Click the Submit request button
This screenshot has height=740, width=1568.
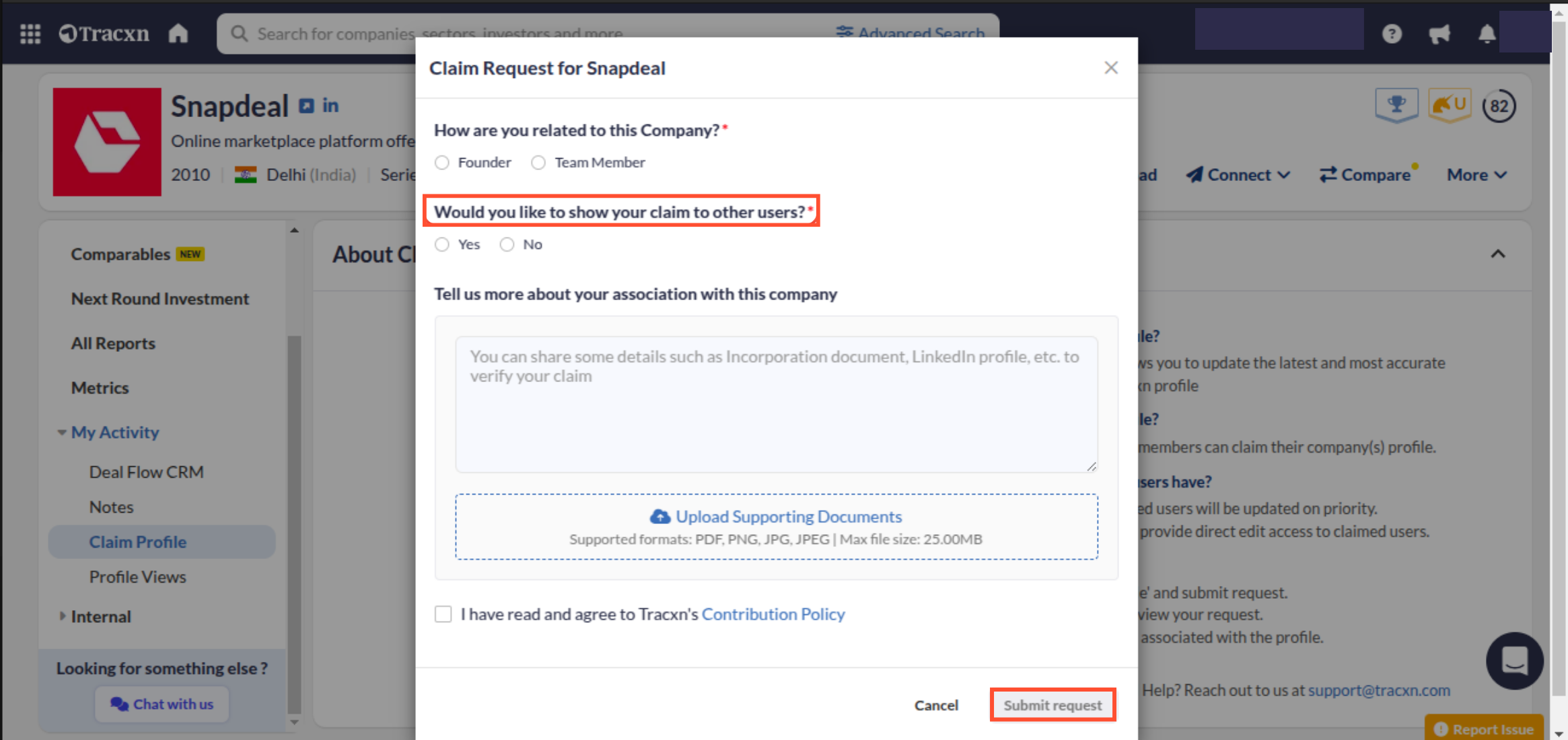pos(1053,705)
